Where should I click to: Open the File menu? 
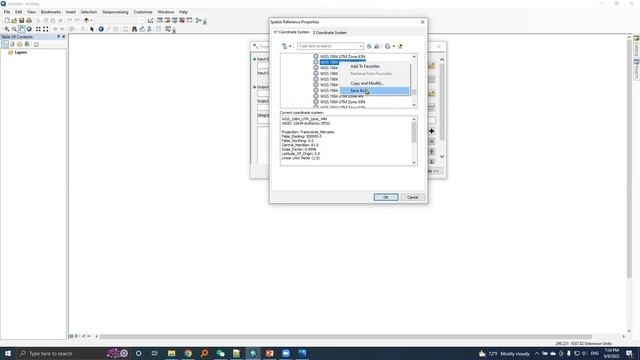pyautogui.click(x=7, y=12)
